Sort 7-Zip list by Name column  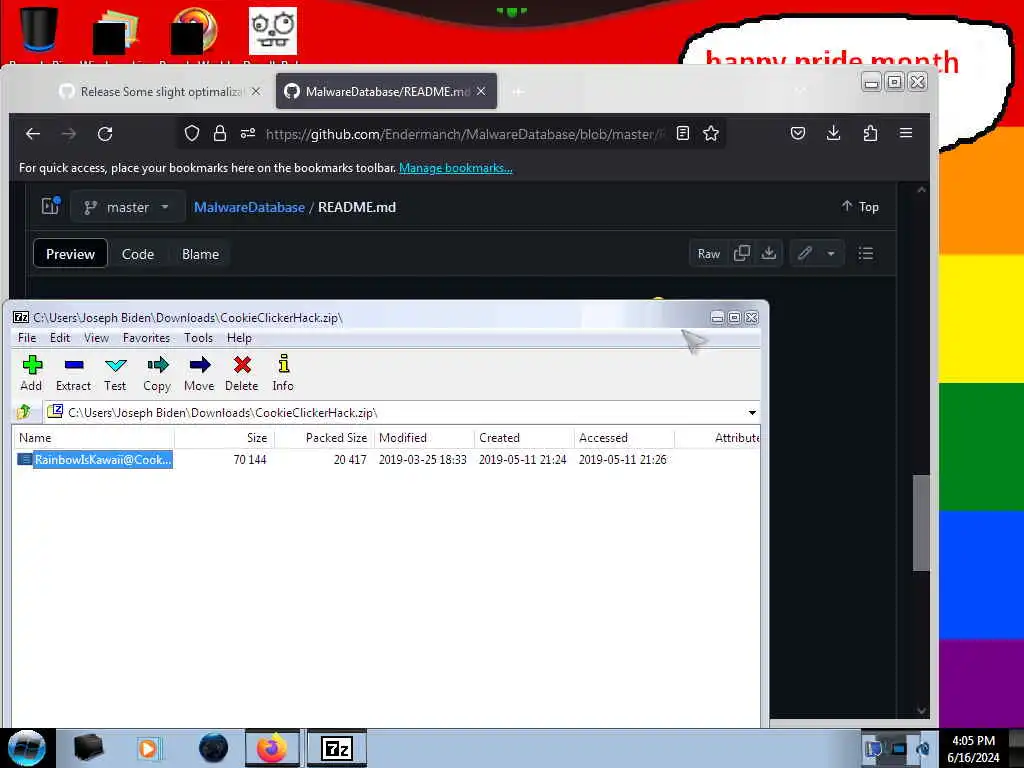[93, 438]
